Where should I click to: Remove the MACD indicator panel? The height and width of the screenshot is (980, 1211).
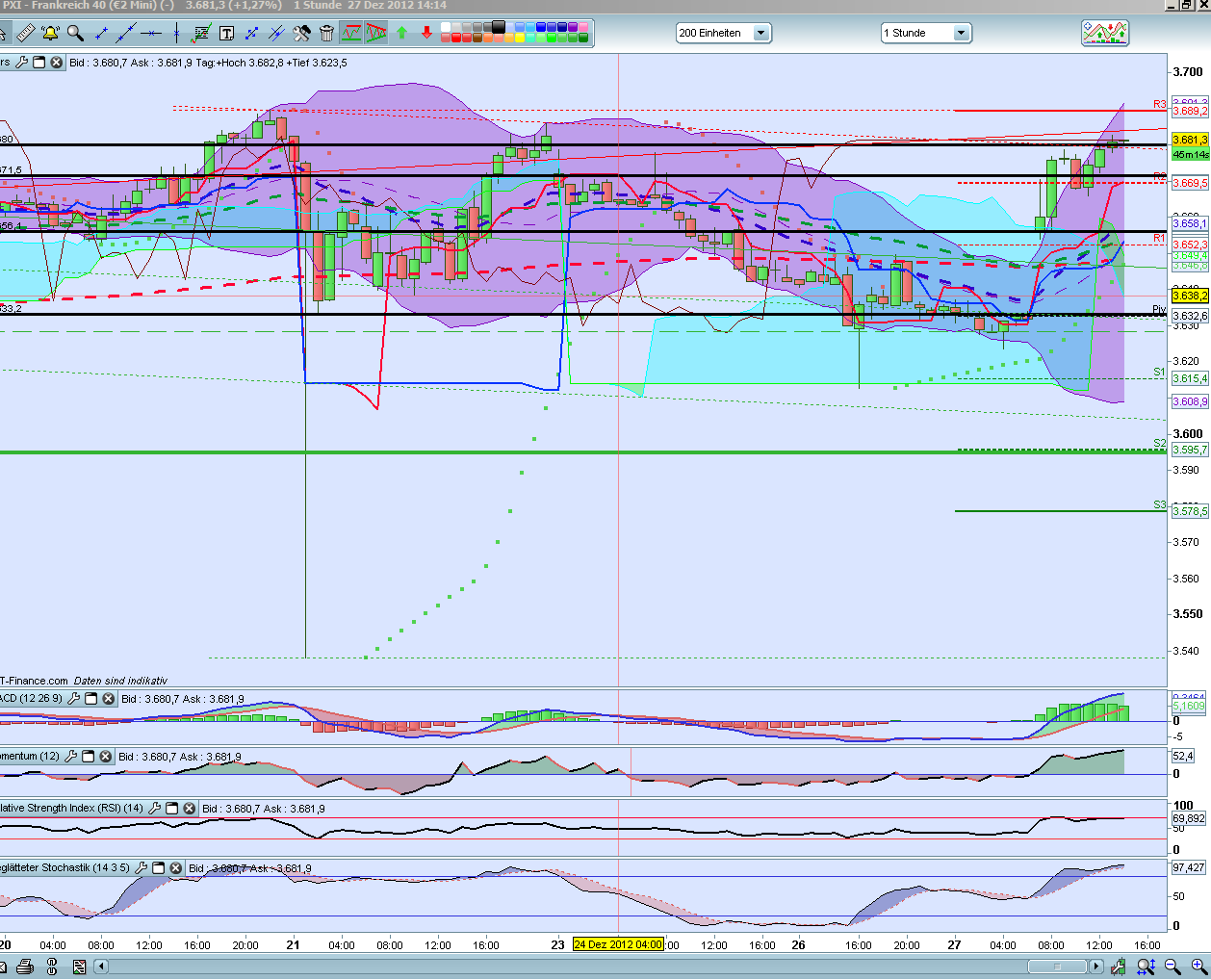click(109, 699)
